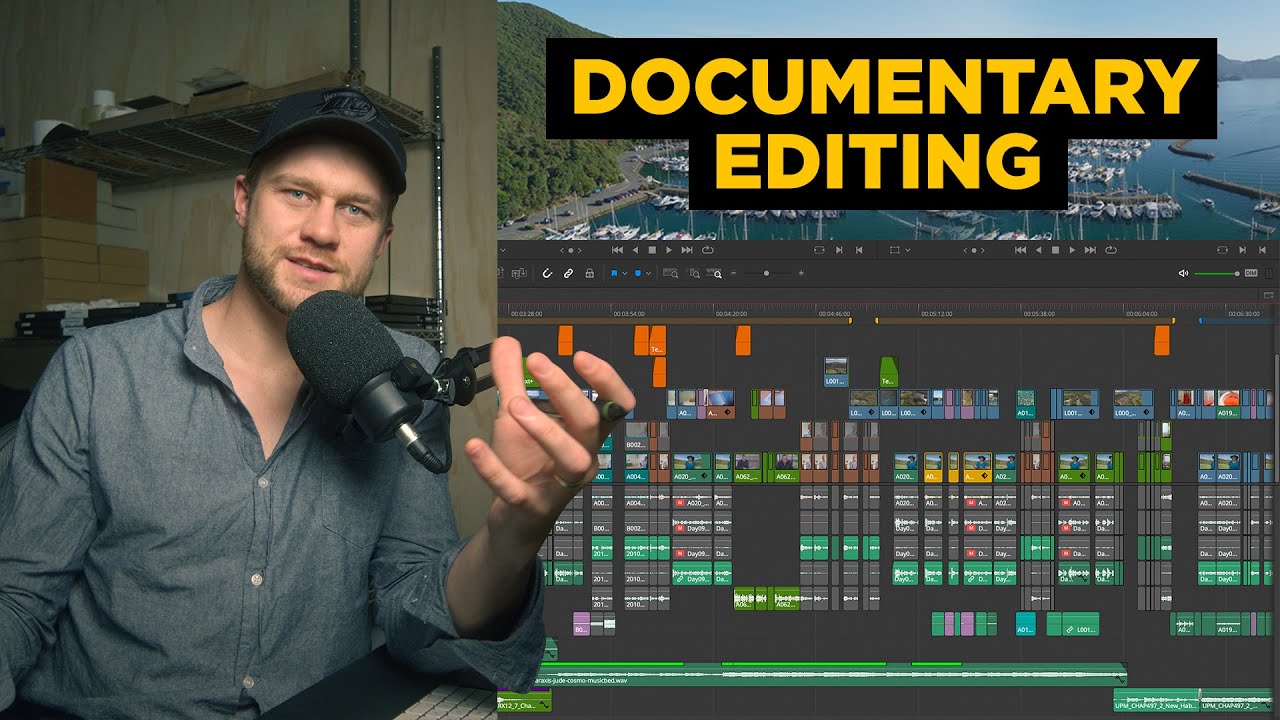Click the right viewer match frame icon
The image size is (1280, 720).
click(x=1222, y=250)
